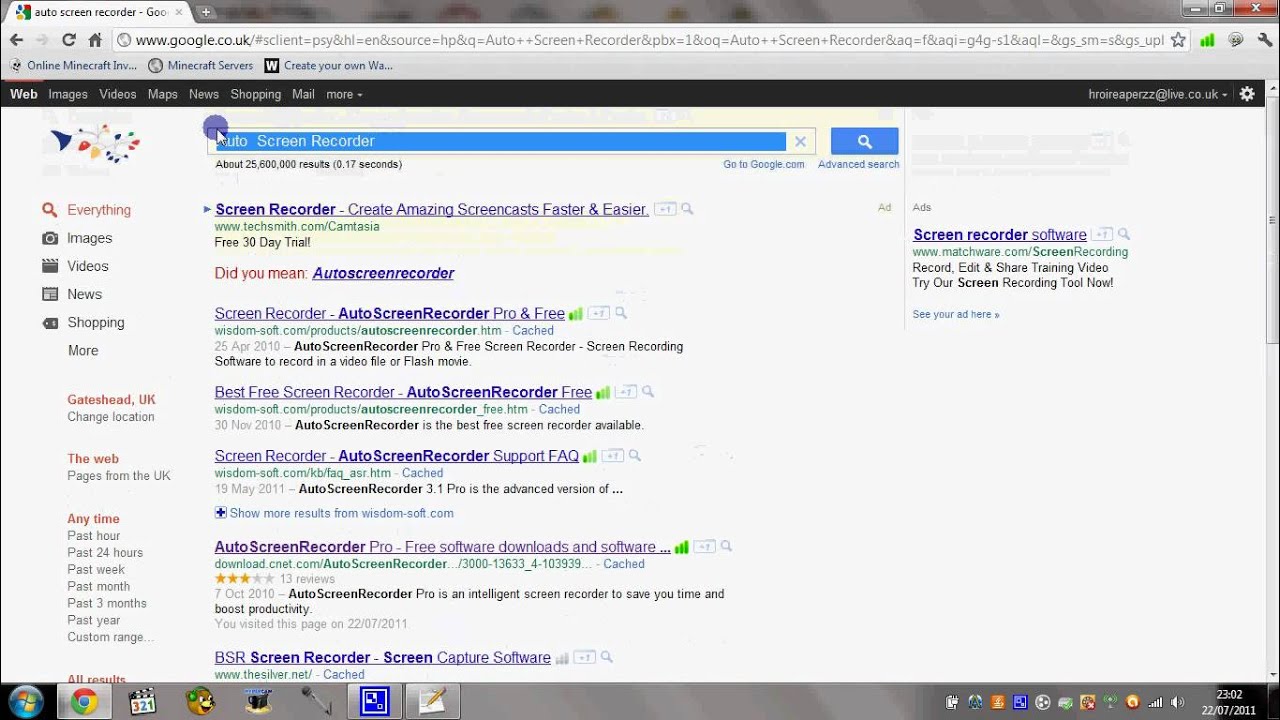Open 'Create your own Wa...' bookmark
Screen dimensions: 1280x720
(329, 65)
